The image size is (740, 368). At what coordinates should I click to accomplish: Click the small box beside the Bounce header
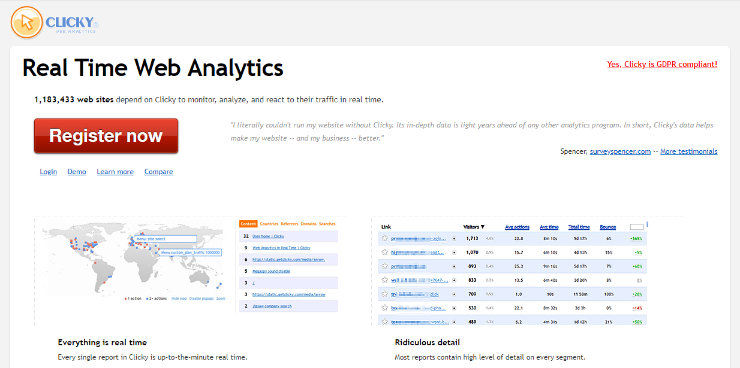(x=637, y=227)
